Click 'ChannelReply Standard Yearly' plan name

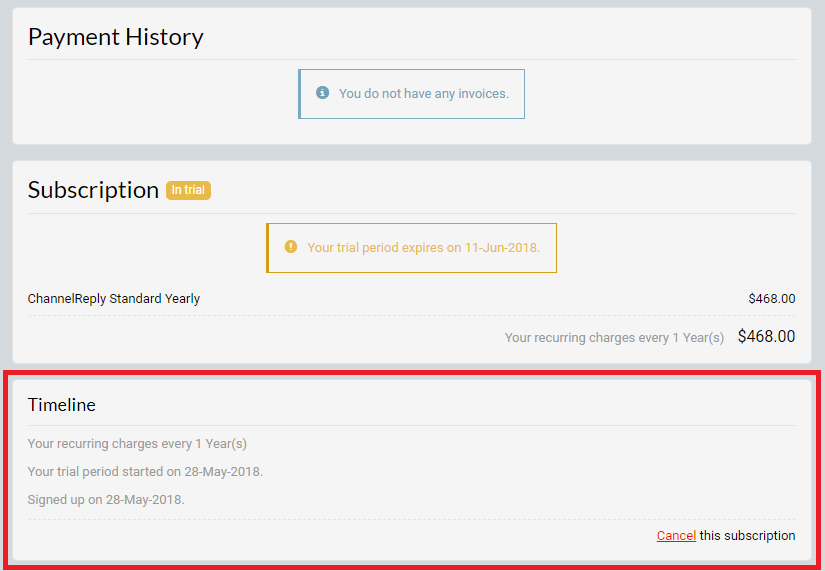click(114, 299)
